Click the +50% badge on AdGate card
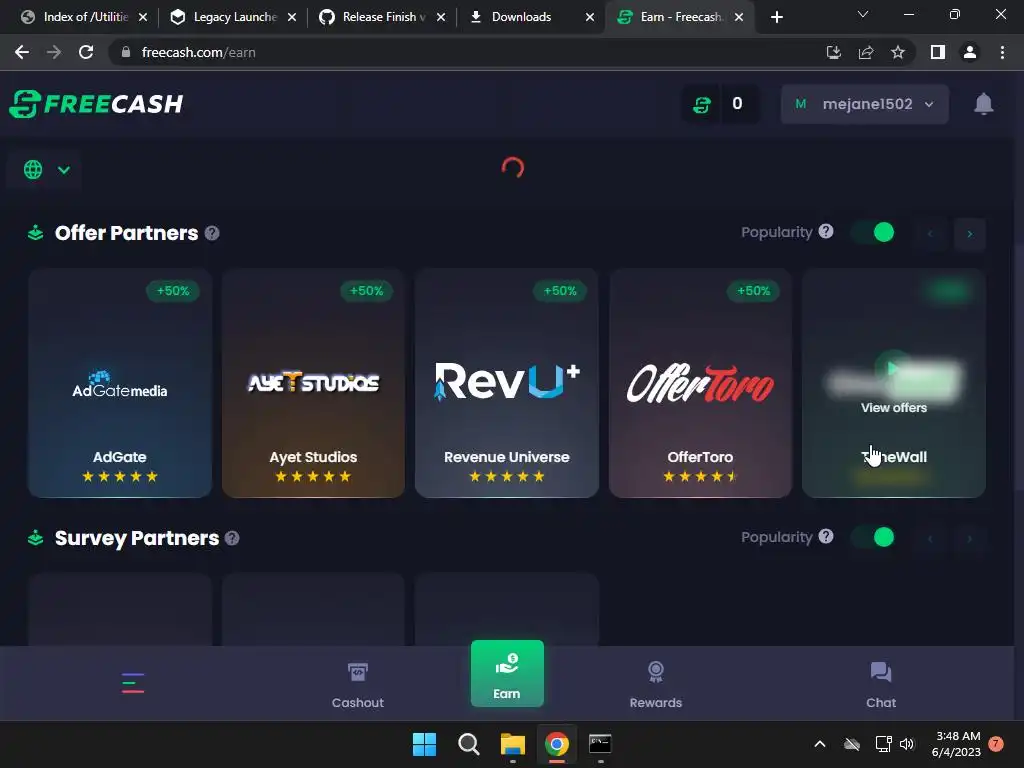The width and height of the screenshot is (1024, 768). pyautogui.click(x=173, y=291)
